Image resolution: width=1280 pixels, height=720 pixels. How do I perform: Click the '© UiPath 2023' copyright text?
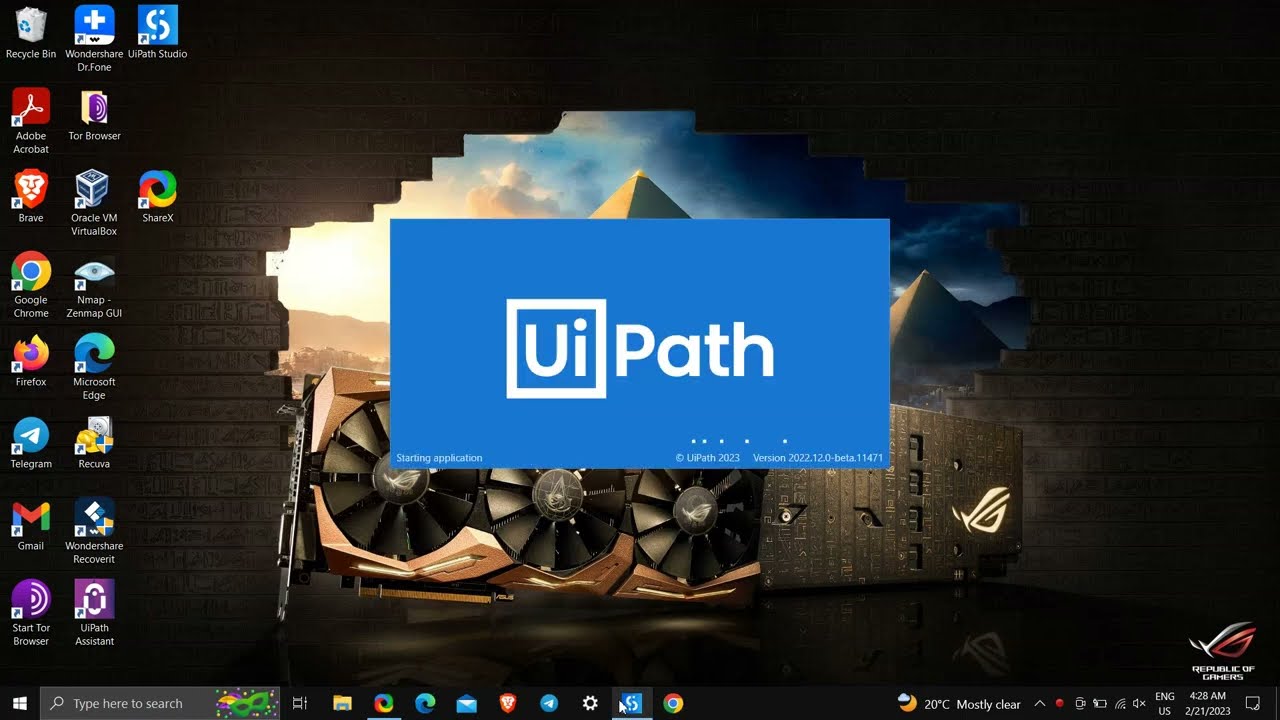708,458
